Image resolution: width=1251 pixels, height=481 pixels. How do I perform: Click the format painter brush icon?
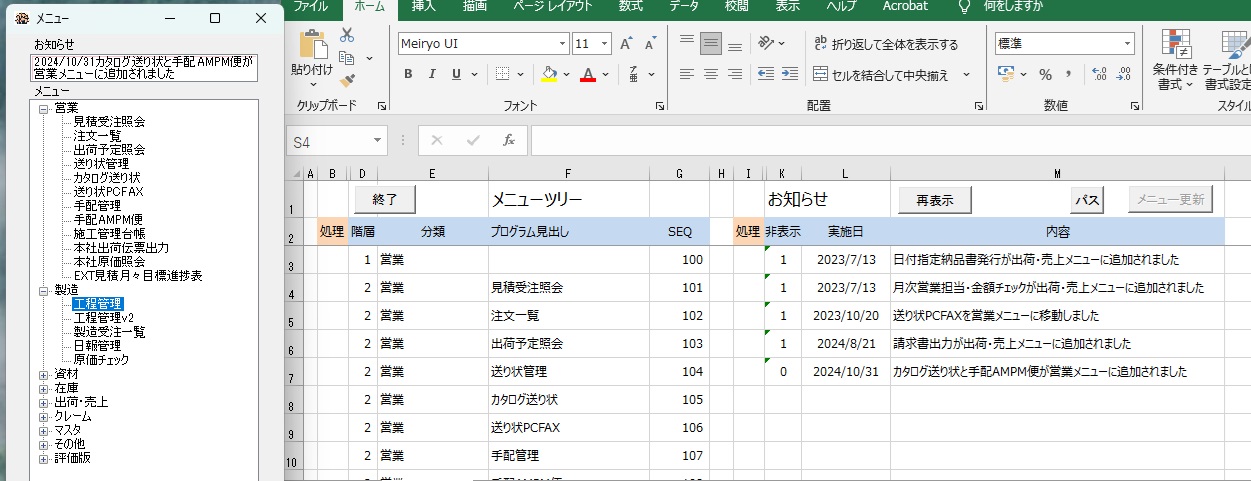[x=347, y=81]
